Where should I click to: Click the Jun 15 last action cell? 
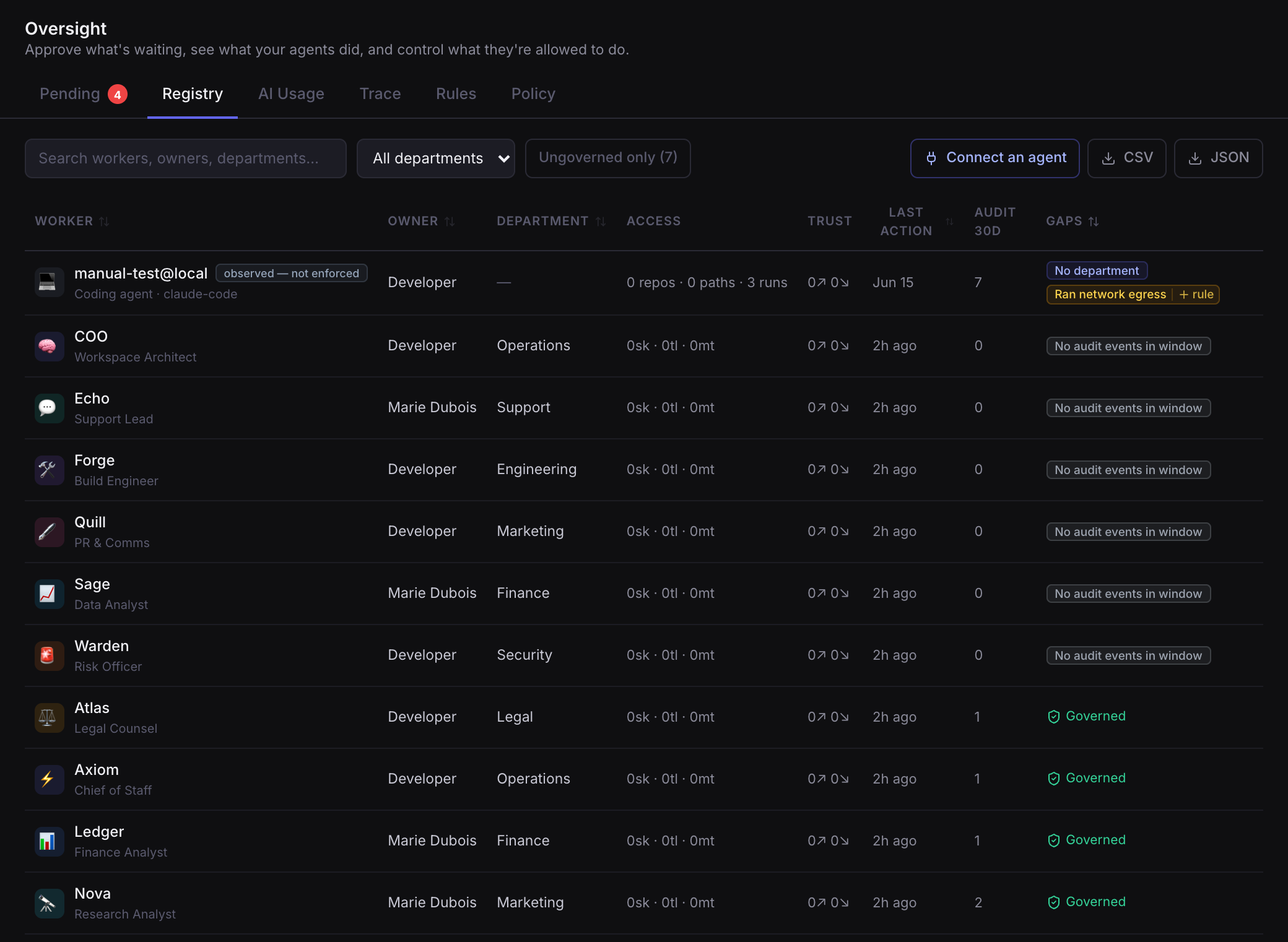(893, 282)
